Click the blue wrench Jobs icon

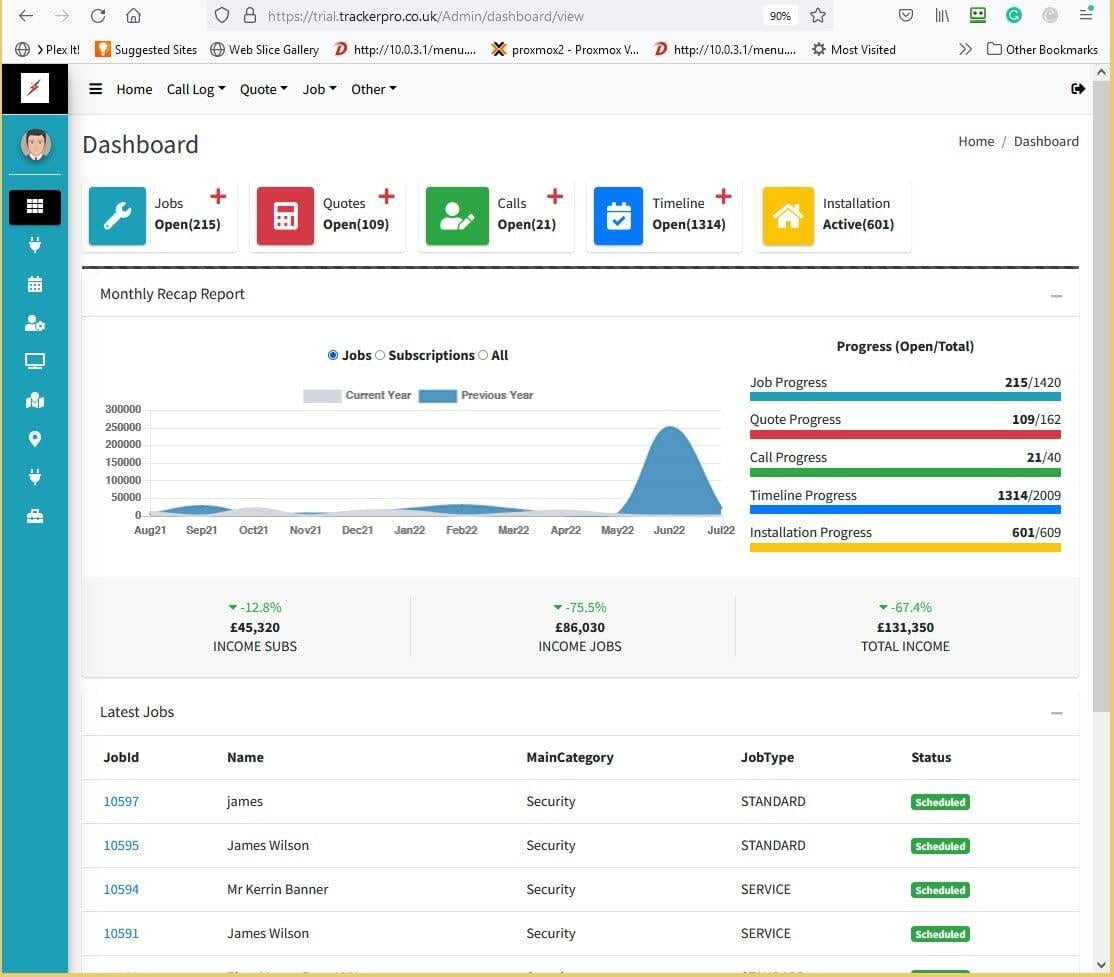click(x=117, y=215)
